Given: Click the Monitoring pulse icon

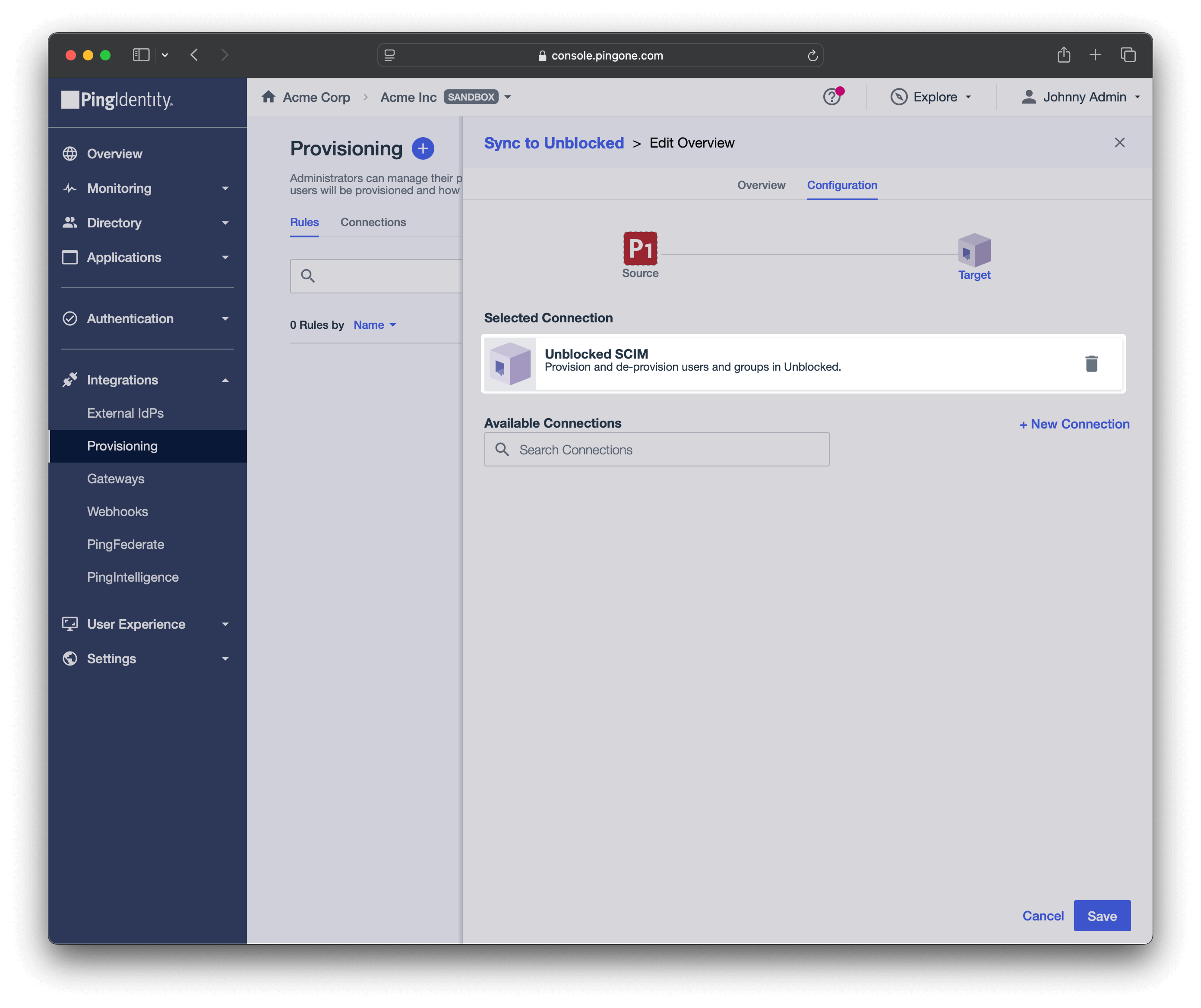Looking at the screenshot, I should 70,188.
